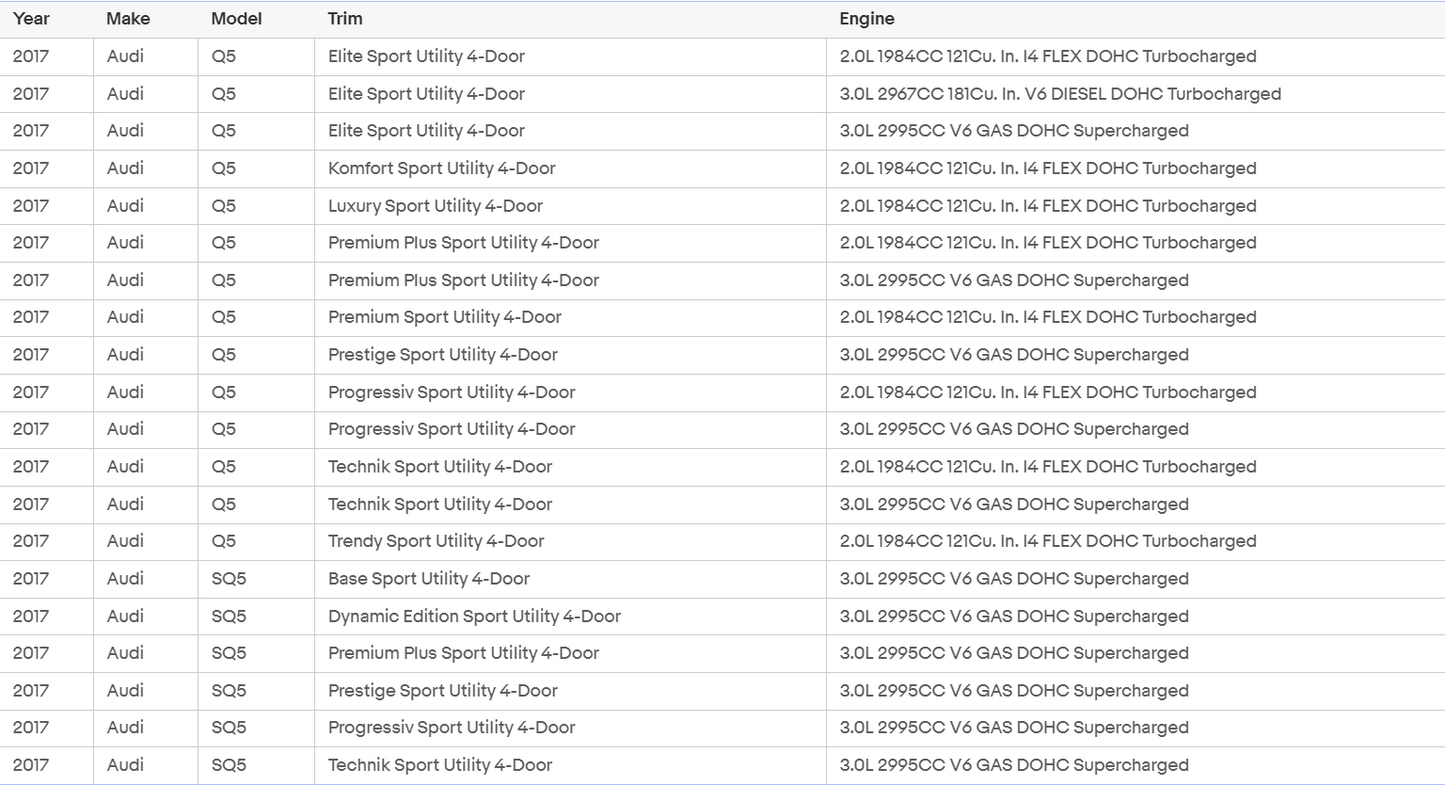Screen dimensions: 1445x785
Task: Click SQ5 model cell in the Base row
Action: [256, 579]
